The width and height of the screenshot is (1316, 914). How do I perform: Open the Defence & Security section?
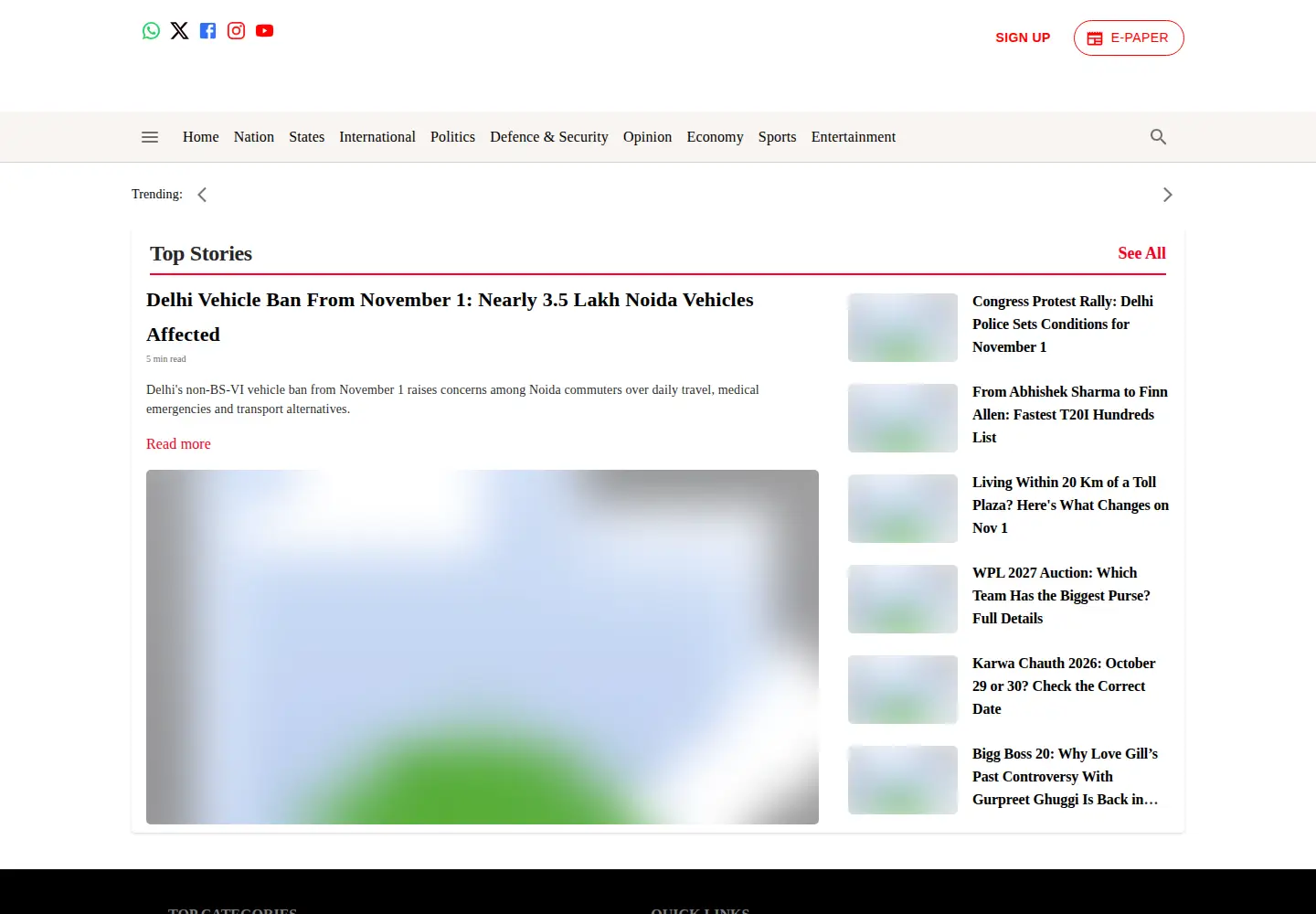click(549, 137)
